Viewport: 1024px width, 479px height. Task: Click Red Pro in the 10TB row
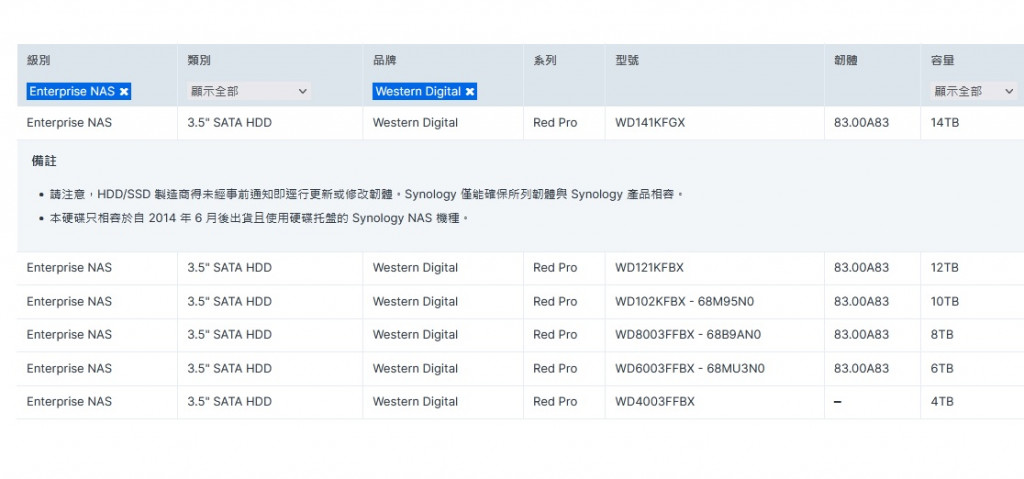click(555, 301)
